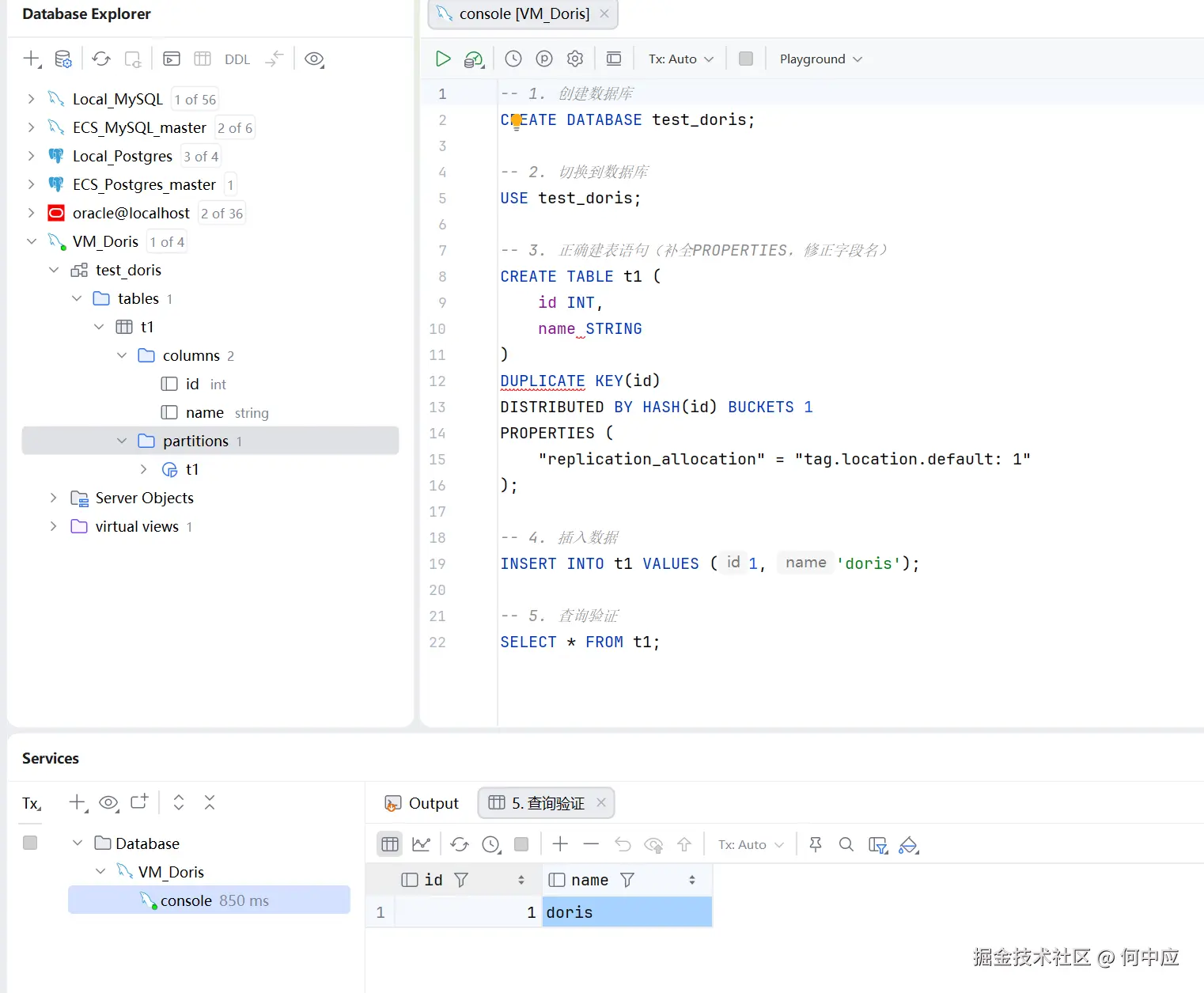Image resolution: width=1204 pixels, height=993 pixels.
Task: Open the query history clock icon
Action: click(x=513, y=59)
